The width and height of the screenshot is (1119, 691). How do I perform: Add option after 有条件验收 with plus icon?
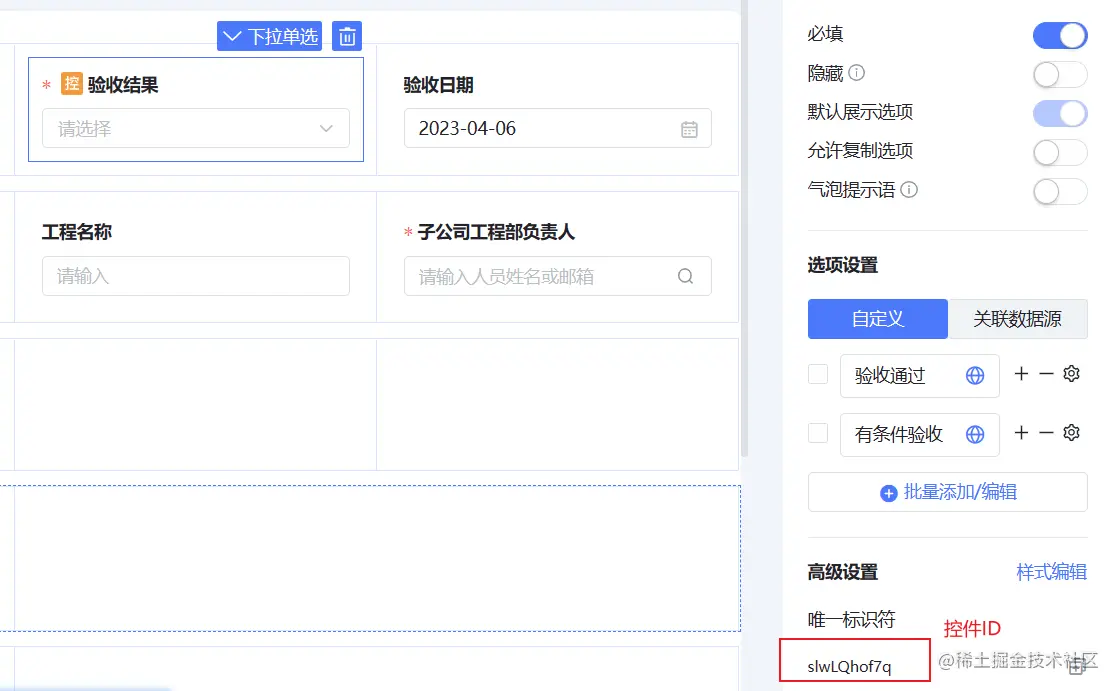pyautogui.click(x=1021, y=433)
